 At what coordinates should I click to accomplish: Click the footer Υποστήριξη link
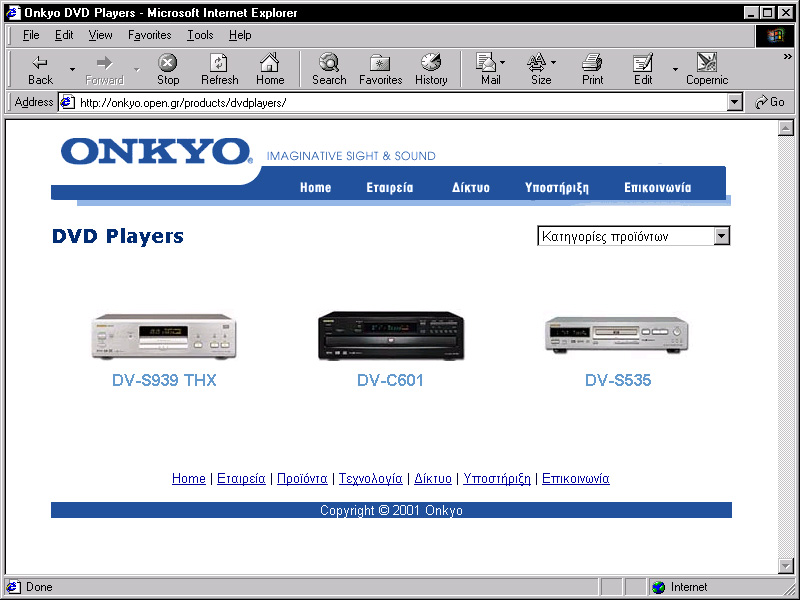(x=497, y=479)
